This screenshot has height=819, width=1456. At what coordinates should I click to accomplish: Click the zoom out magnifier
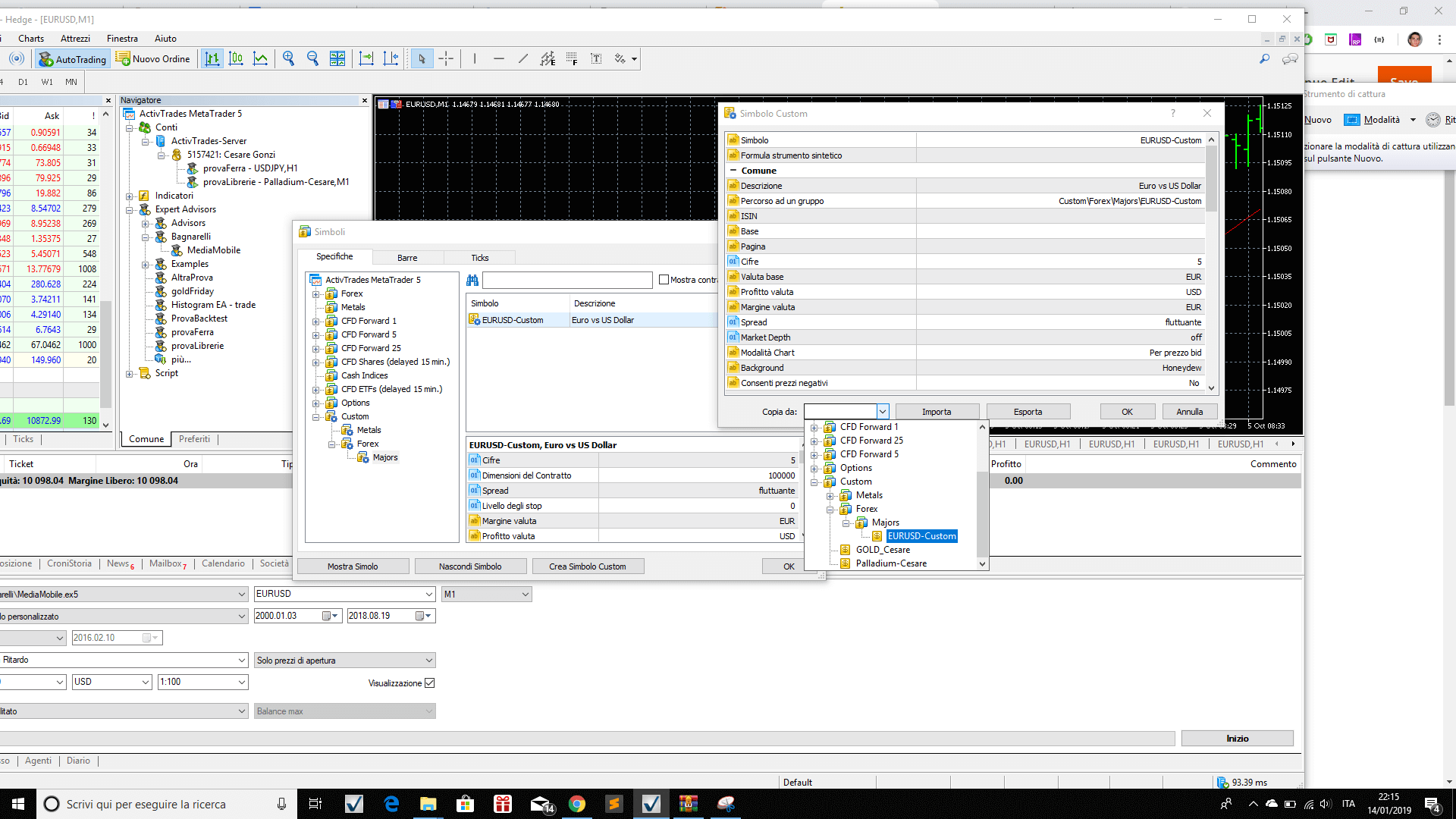coord(312,59)
